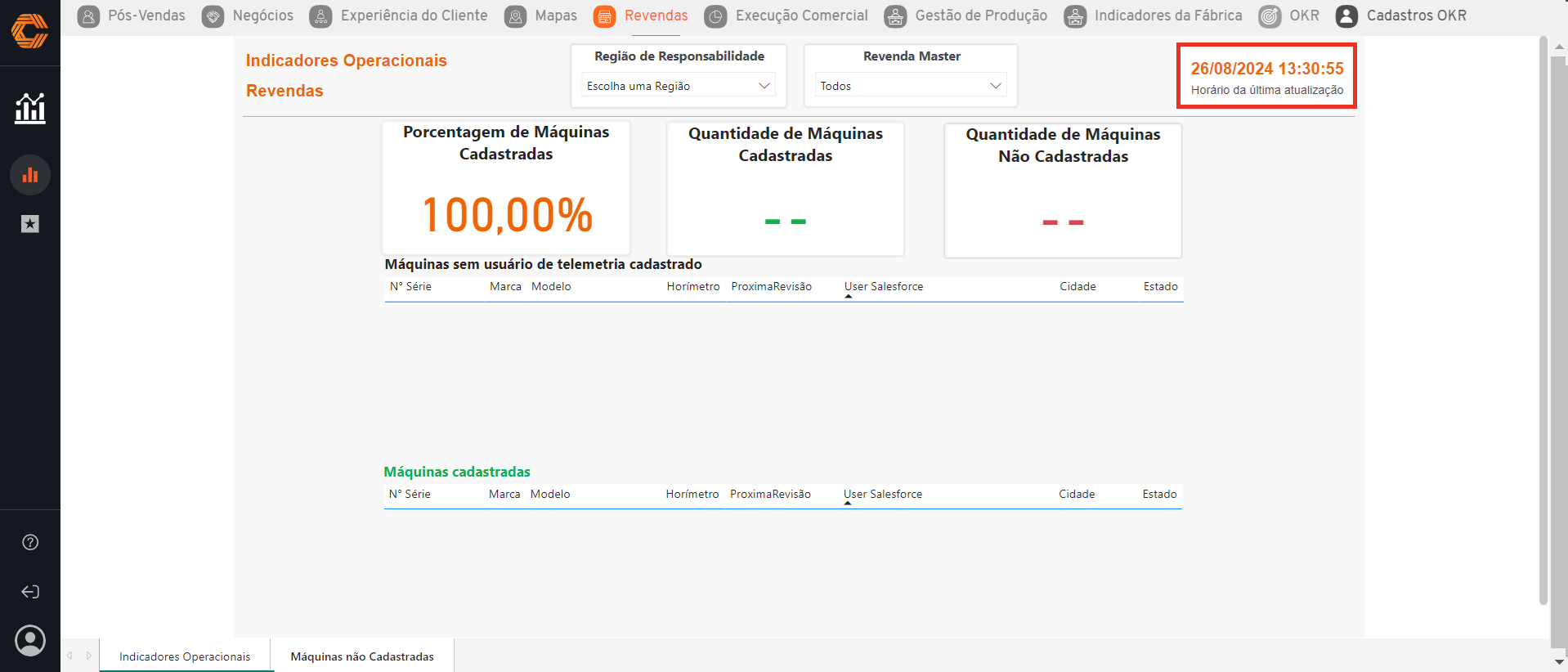Sort Máquinas cadastradas table by User Salesforce
This screenshot has height=672, width=1568.
(883, 495)
